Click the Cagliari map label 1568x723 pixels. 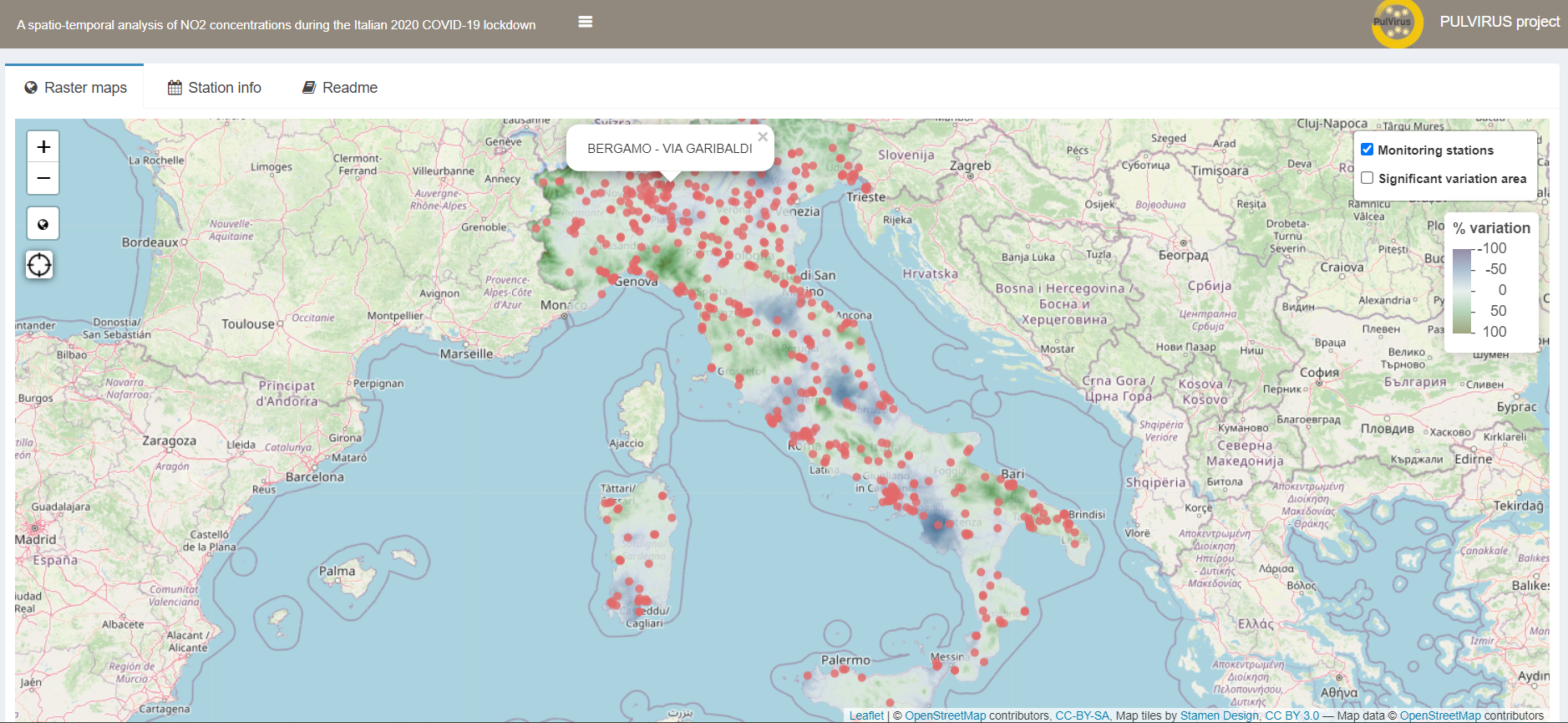pos(644,624)
